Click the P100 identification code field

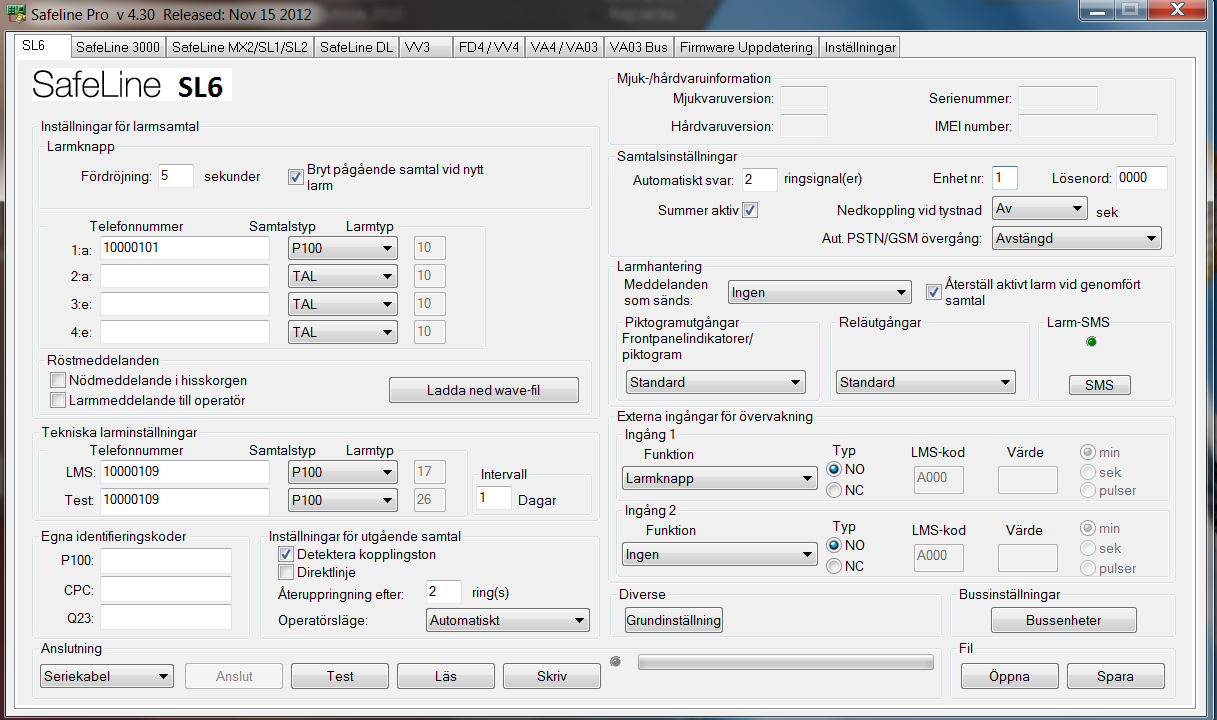coord(166,561)
